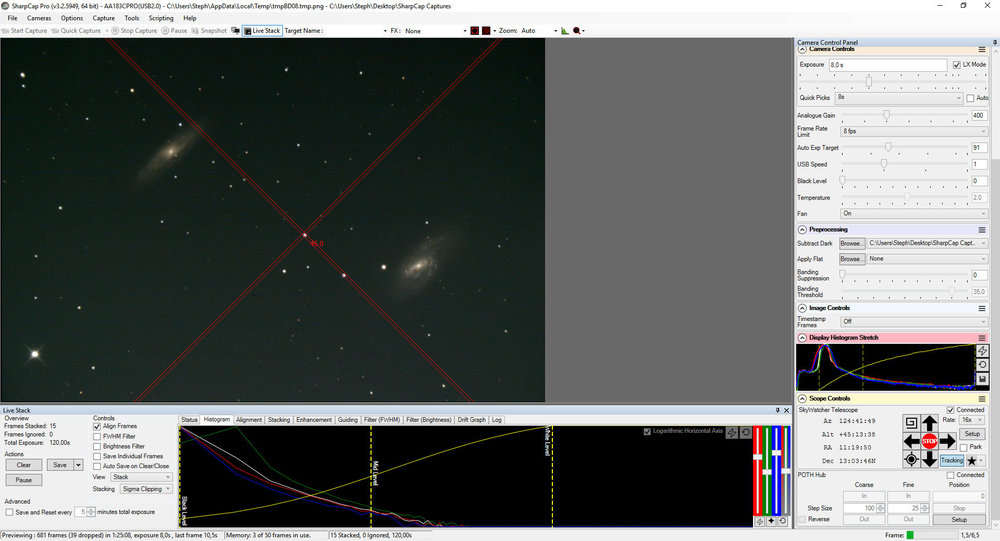Click the Clear button in Live Stack
Screen dimensions: 1000x541
(x=24, y=465)
